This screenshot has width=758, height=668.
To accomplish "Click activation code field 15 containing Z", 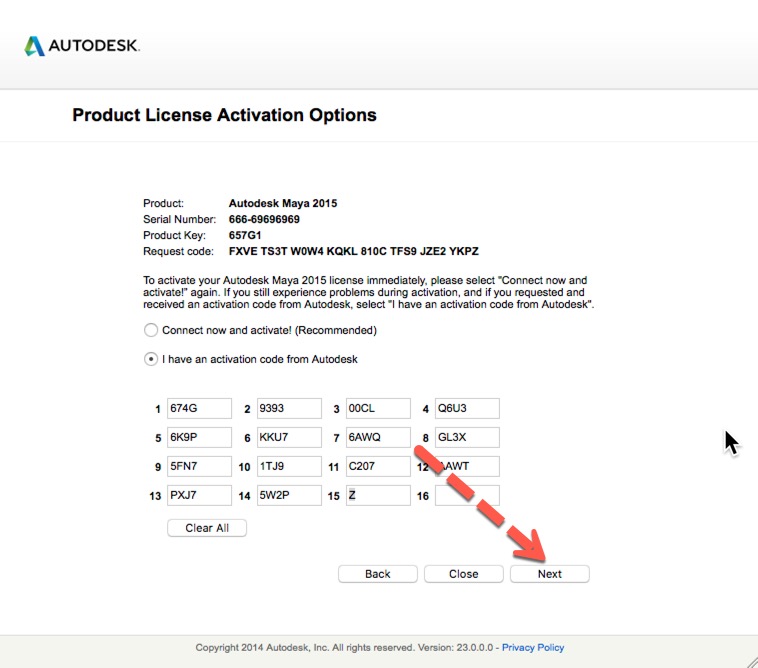I will [378, 495].
